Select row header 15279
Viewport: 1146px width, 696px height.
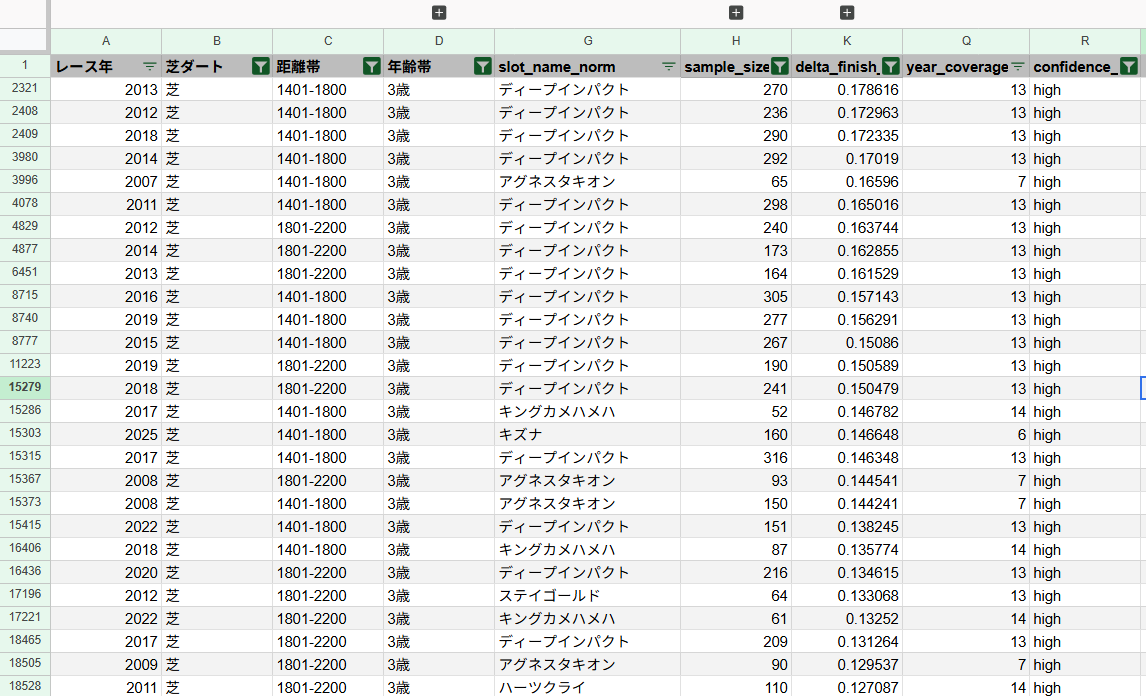(25, 387)
